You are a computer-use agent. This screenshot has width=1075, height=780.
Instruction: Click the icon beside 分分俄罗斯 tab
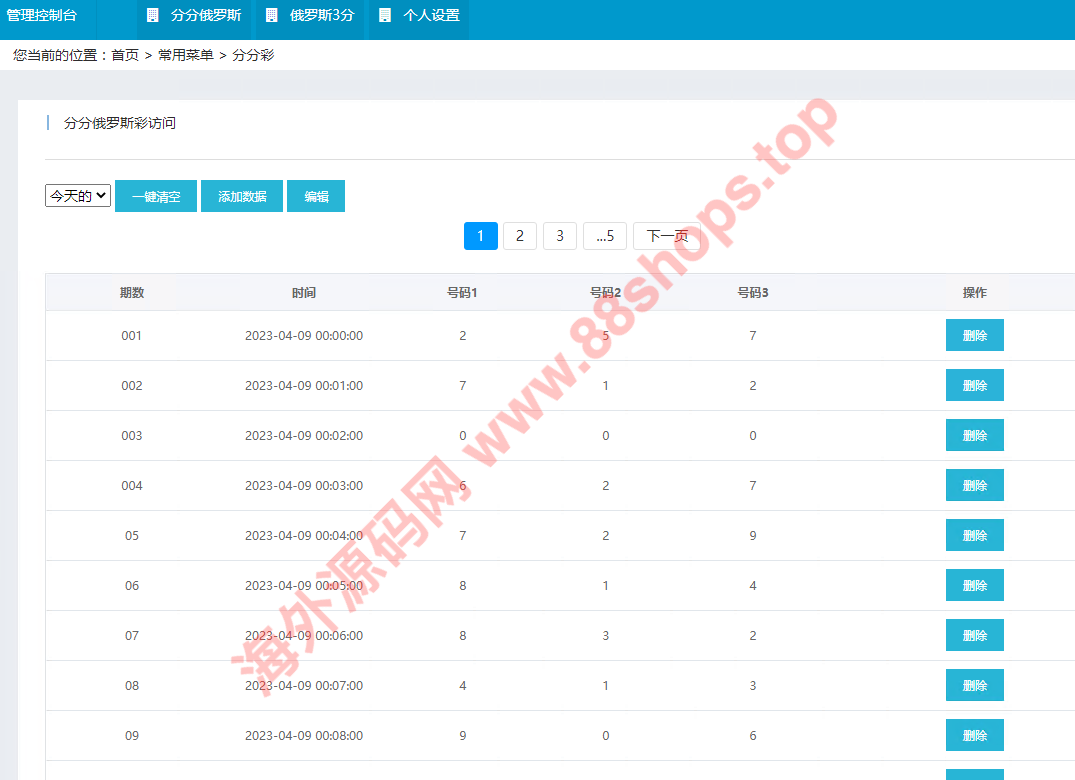click(152, 16)
